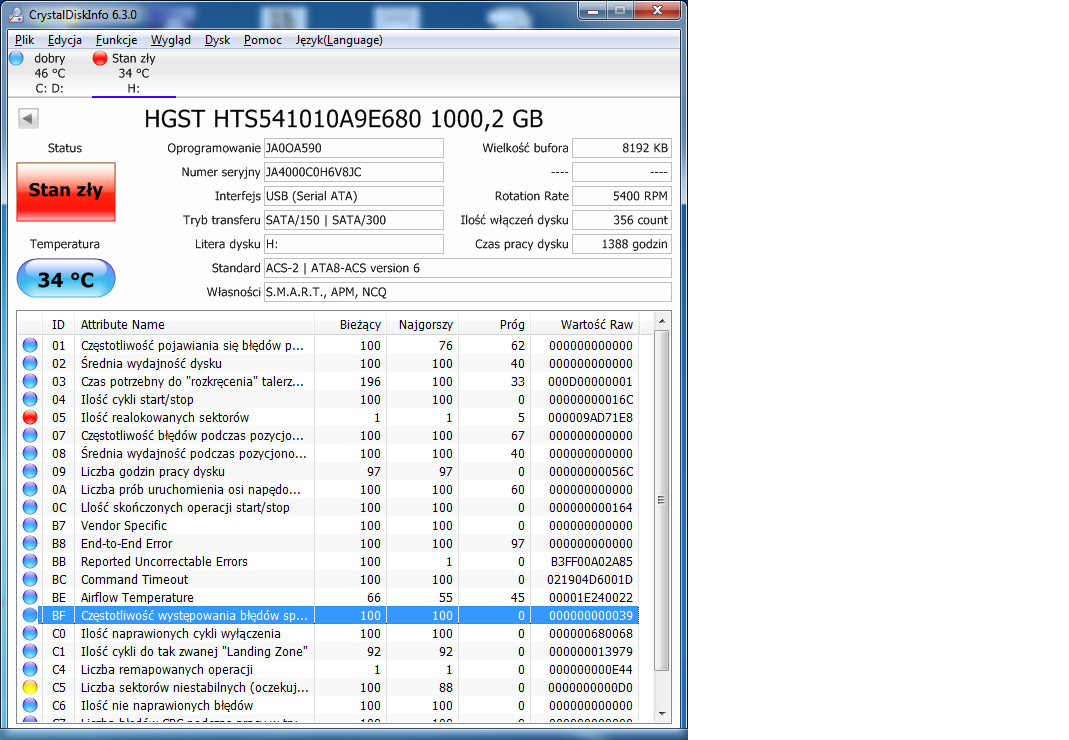Viewport: 1069px width, 740px height.
Task: Click the blue status icon for attribute BF
Action: 30,615
